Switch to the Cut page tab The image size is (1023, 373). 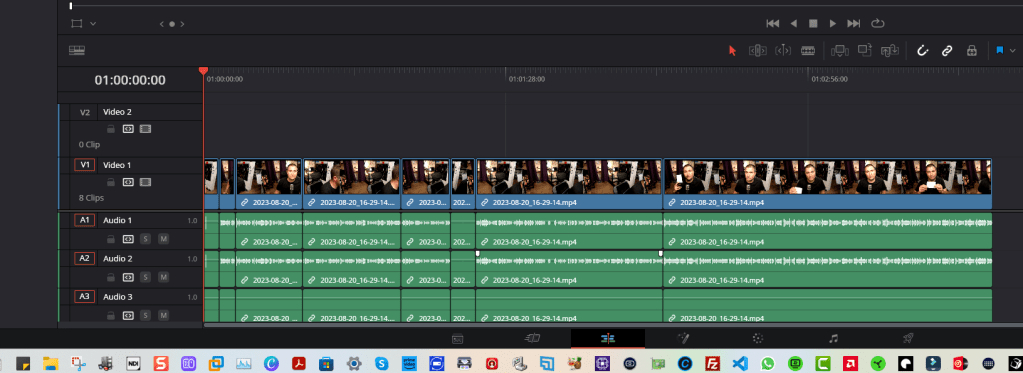coord(533,338)
